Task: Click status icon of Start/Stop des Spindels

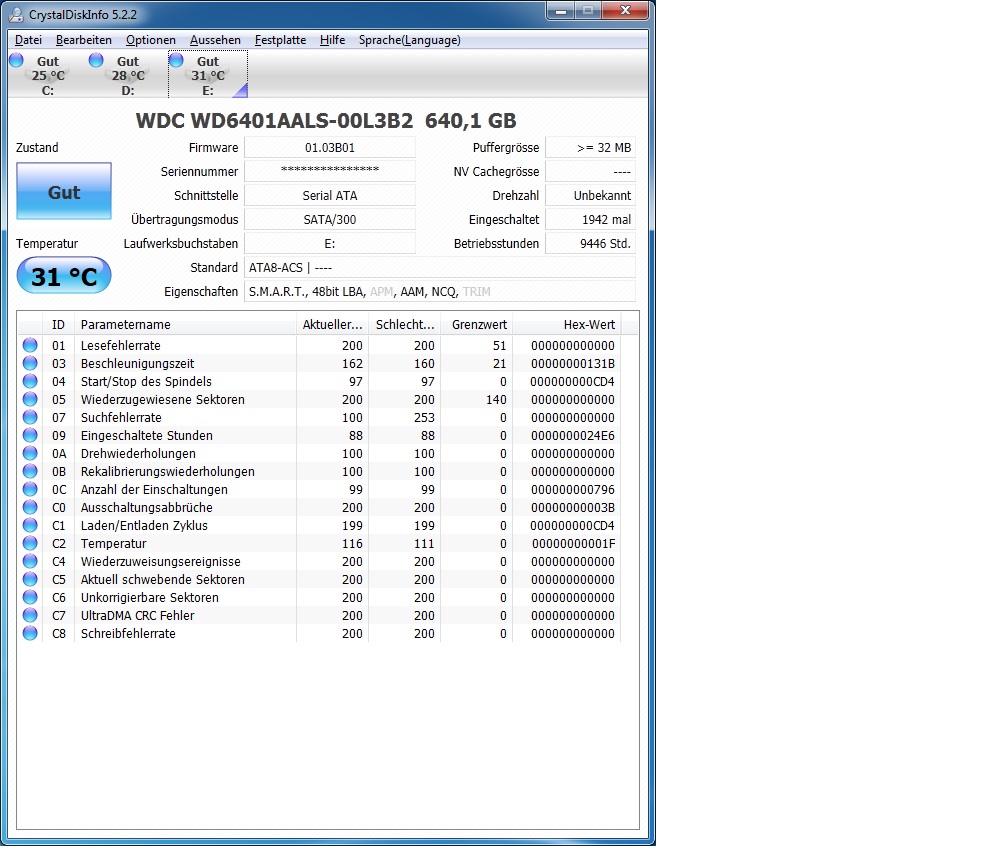Action: pyautogui.click(x=30, y=381)
